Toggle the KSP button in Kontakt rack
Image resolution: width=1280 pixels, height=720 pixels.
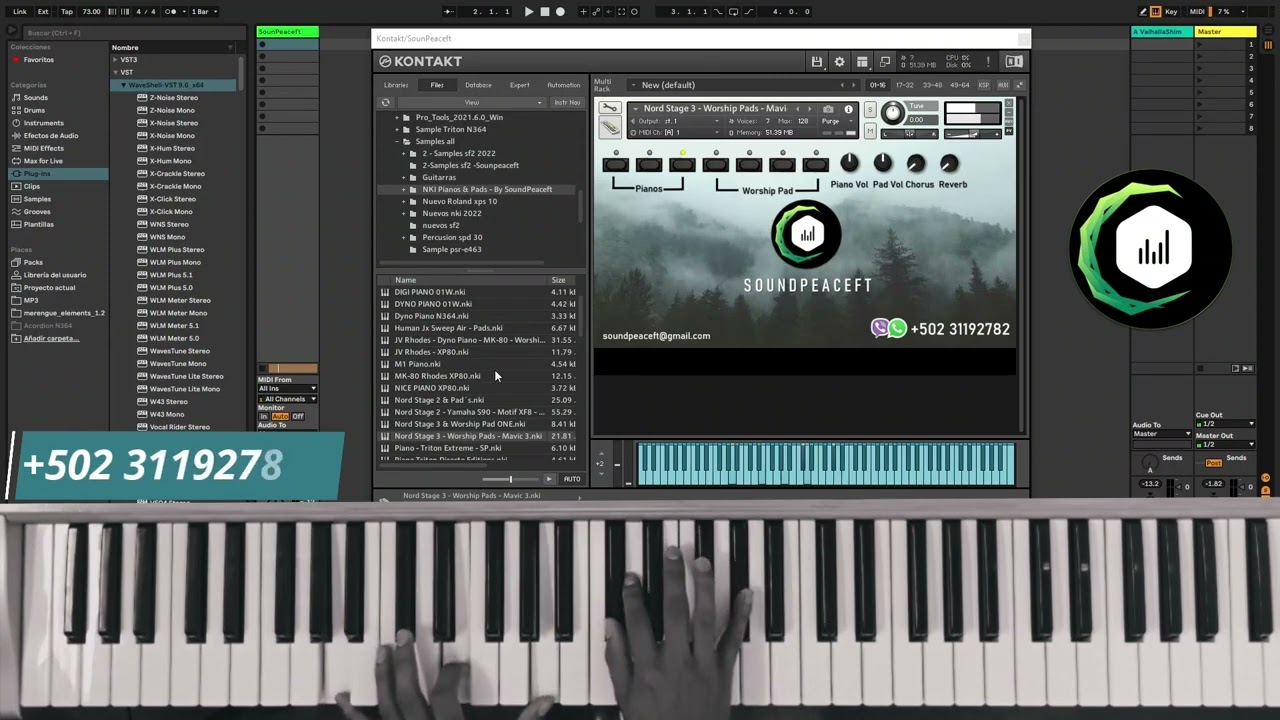click(x=984, y=85)
